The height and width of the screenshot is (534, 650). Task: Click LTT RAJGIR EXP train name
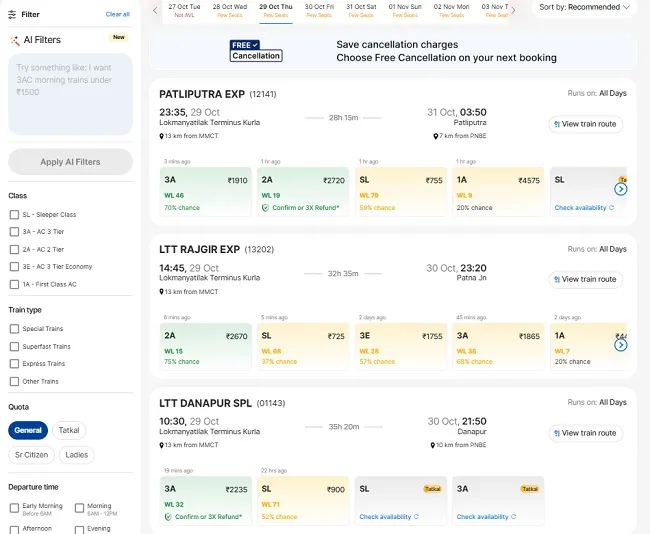click(199, 249)
